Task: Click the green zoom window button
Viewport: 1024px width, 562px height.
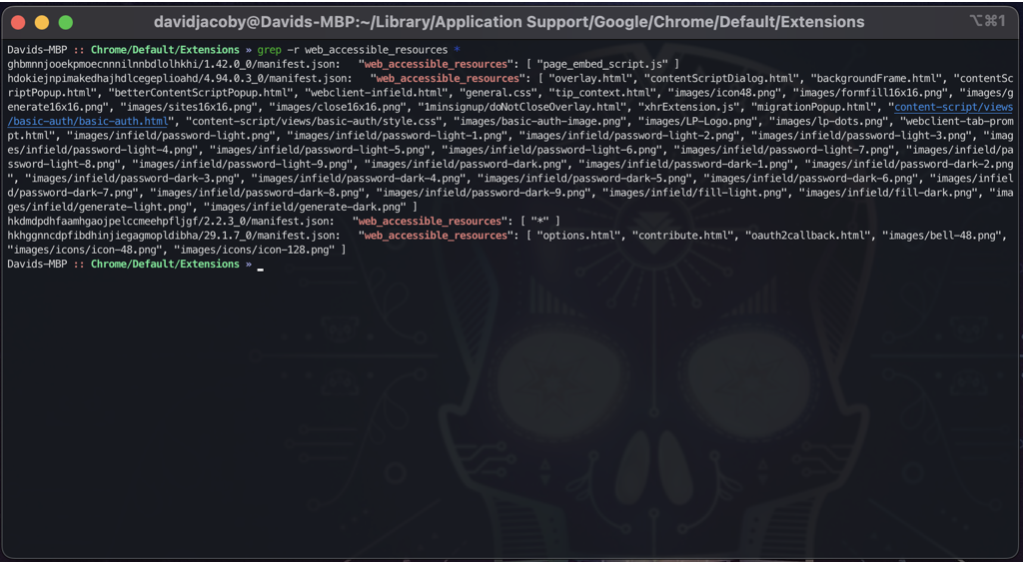Action: [65, 22]
